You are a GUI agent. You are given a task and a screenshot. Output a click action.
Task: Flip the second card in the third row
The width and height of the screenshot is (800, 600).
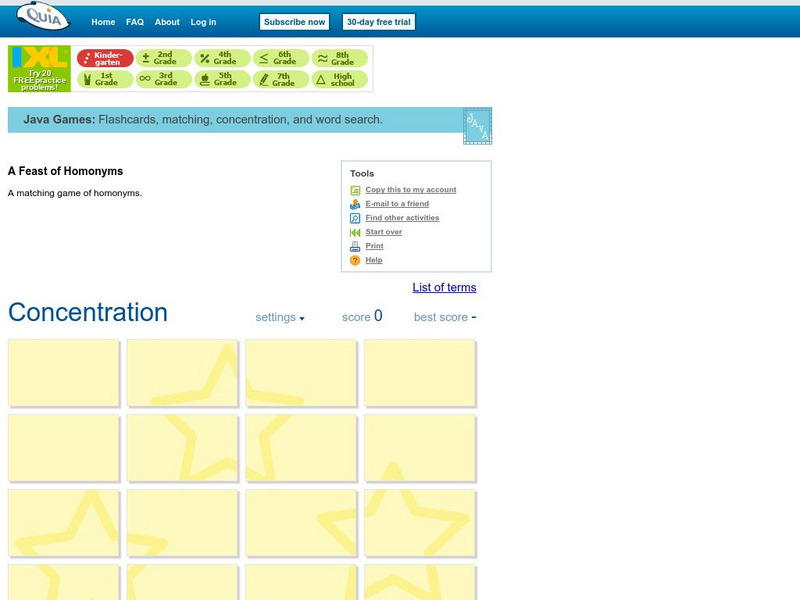pyautogui.click(x=183, y=523)
